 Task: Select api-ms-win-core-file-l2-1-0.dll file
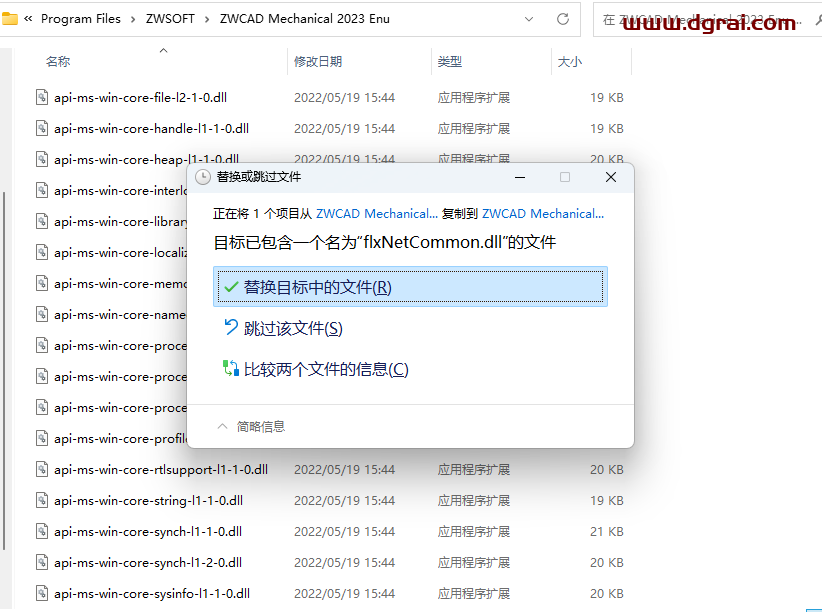click(x=140, y=98)
